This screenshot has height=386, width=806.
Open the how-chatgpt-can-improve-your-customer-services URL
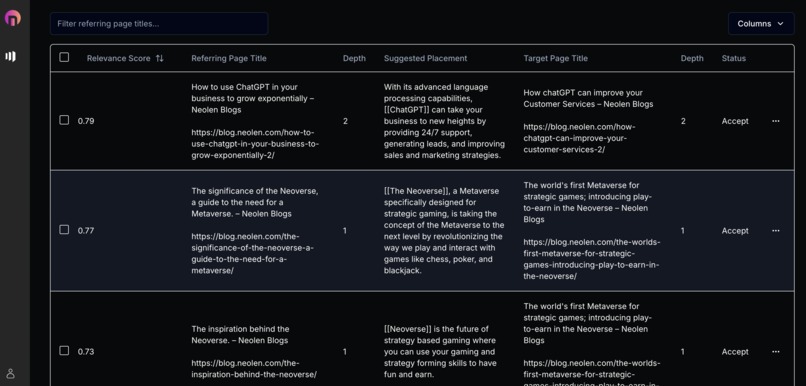click(579, 138)
